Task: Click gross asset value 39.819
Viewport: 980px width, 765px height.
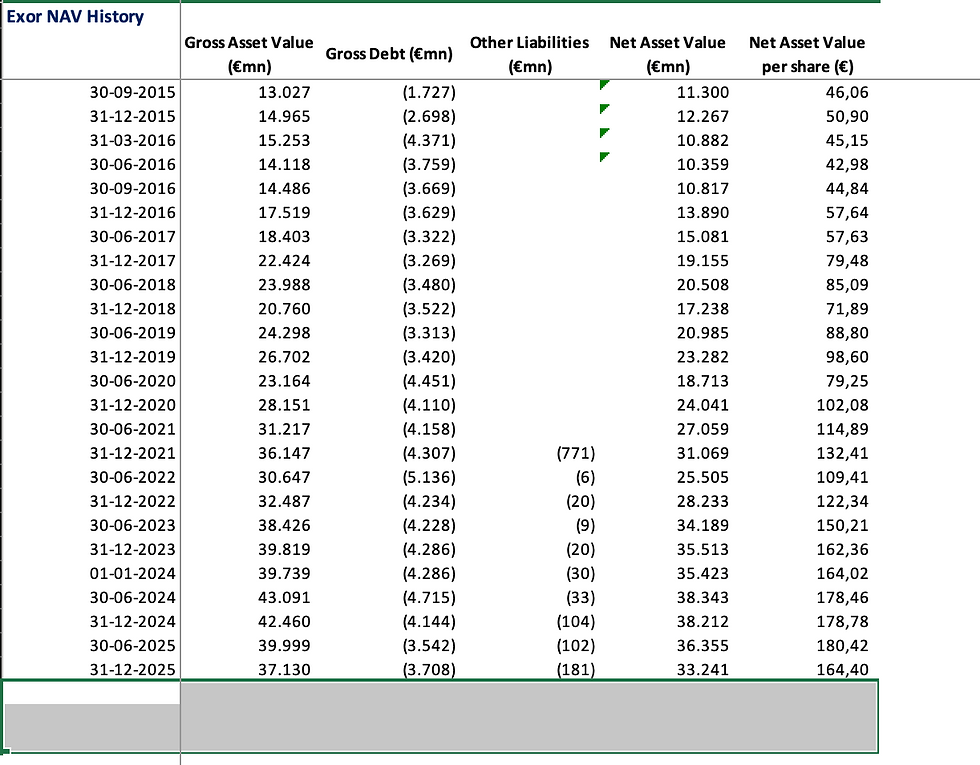Action: (284, 549)
